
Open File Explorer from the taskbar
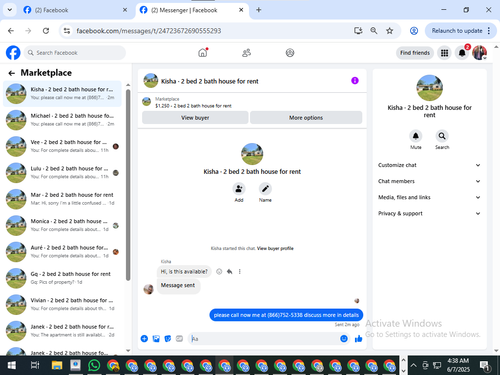click(57, 366)
